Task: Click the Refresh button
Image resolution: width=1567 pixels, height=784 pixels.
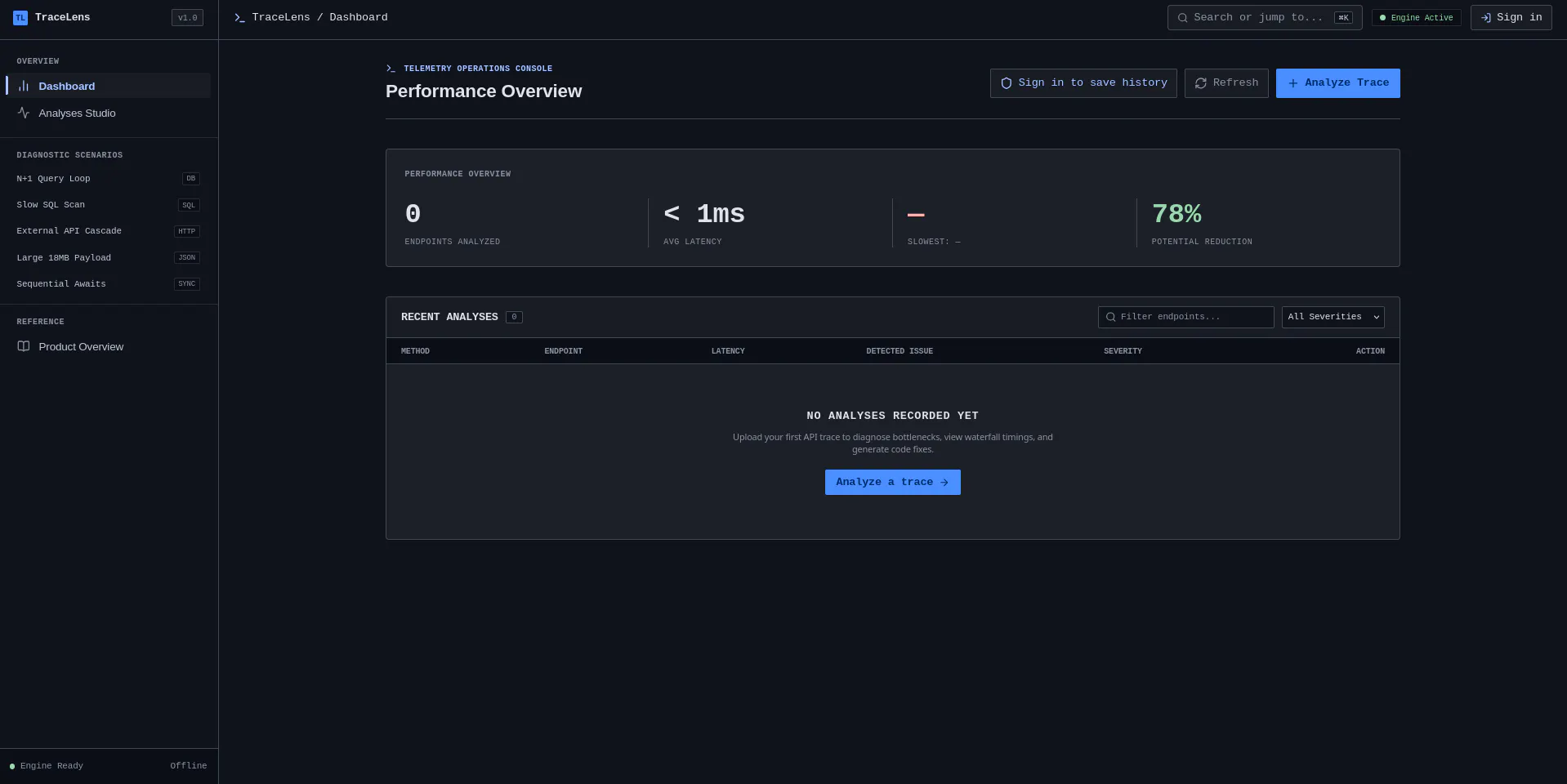Action: (x=1226, y=83)
